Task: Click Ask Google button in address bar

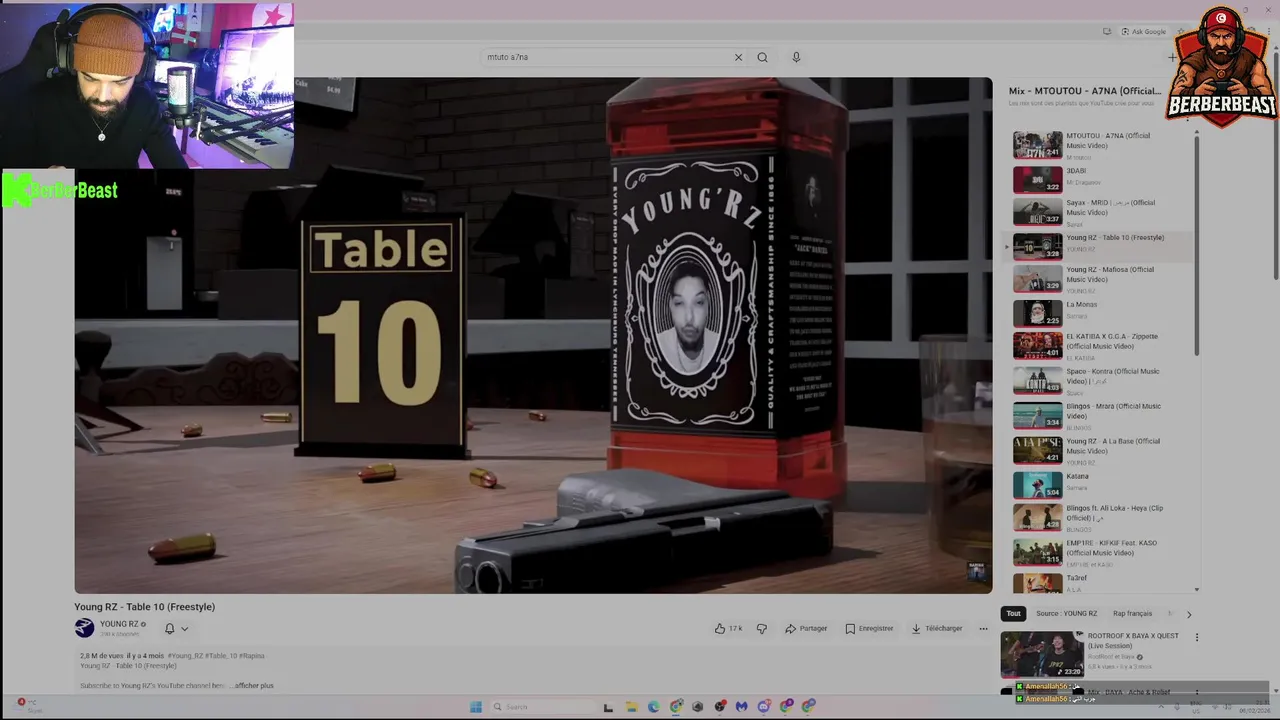Action: pos(1143,32)
